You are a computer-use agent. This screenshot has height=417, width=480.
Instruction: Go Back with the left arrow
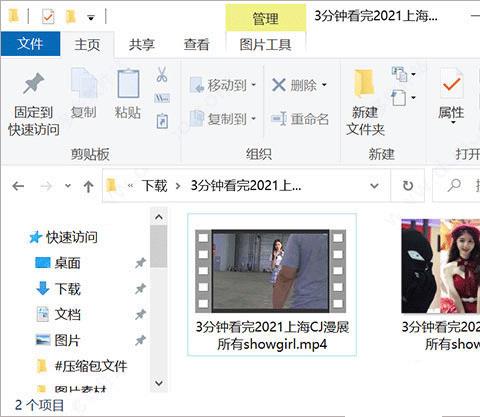18,186
